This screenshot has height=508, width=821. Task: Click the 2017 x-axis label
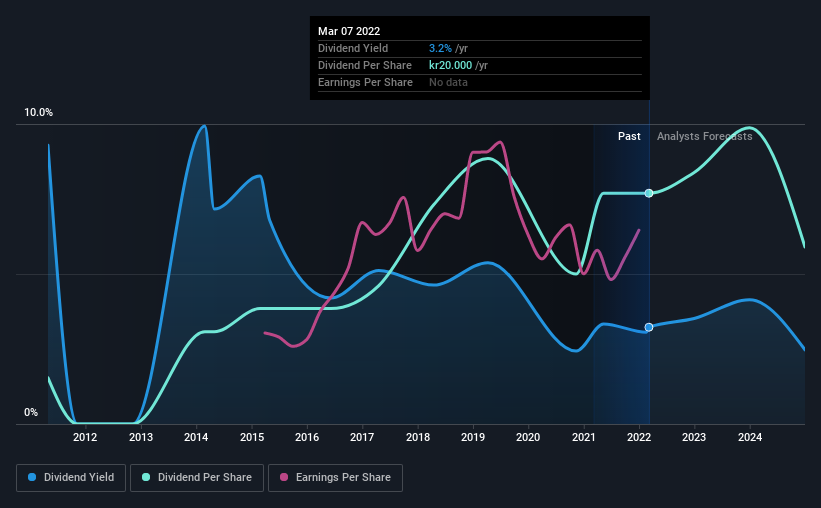click(x=362, y=437)
